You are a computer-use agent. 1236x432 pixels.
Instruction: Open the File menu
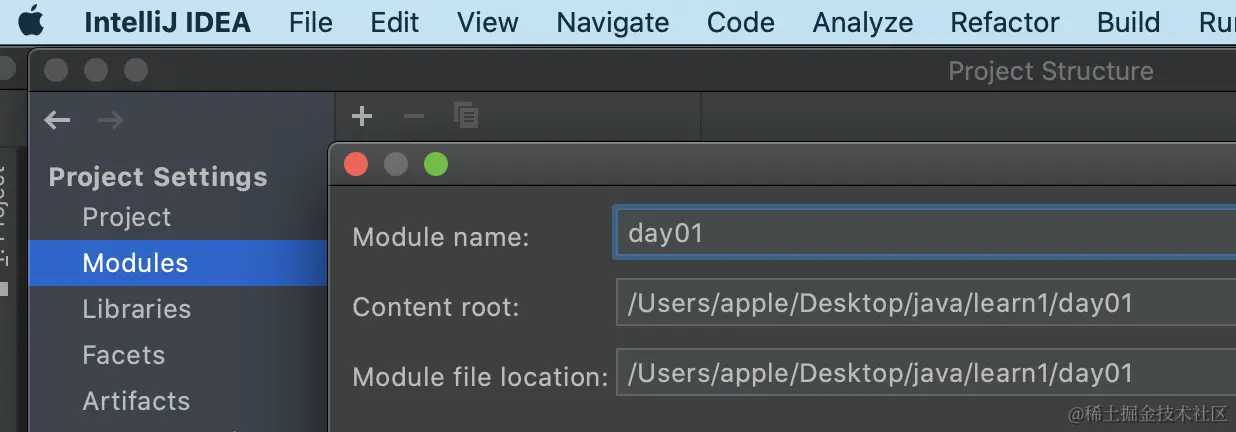coord(310,22)
